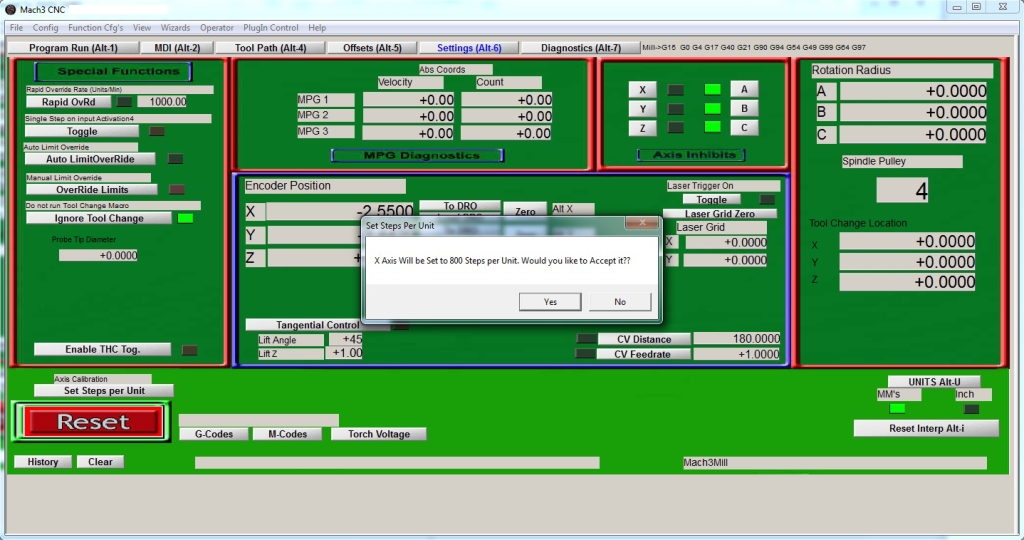Switch to Program Run (Alt-1) tab

(73, 48)
